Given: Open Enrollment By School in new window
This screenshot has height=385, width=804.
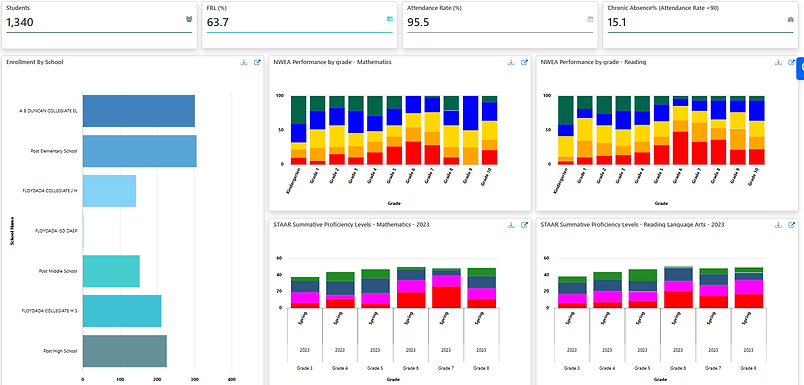Looking at the screenshot, I should click(257, 63).
